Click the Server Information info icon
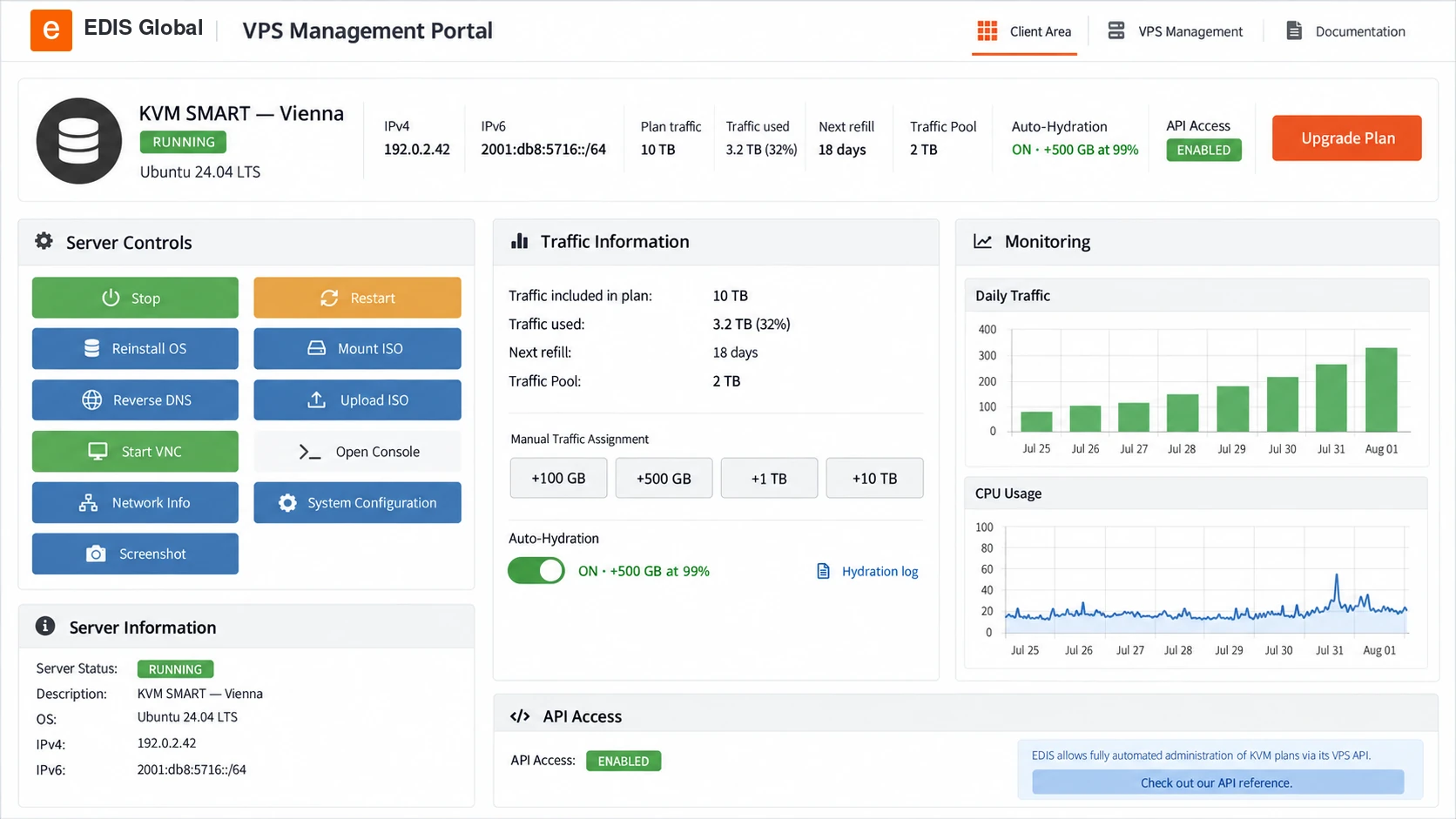 45,626
